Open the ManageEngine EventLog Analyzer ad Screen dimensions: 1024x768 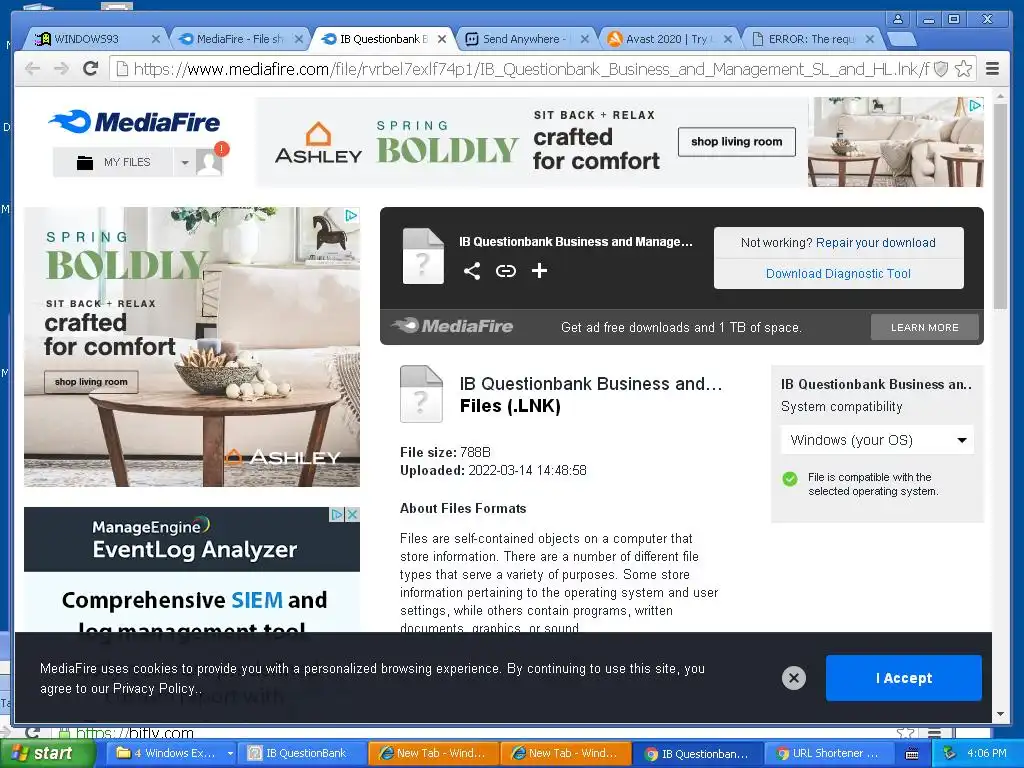(192, 569)
